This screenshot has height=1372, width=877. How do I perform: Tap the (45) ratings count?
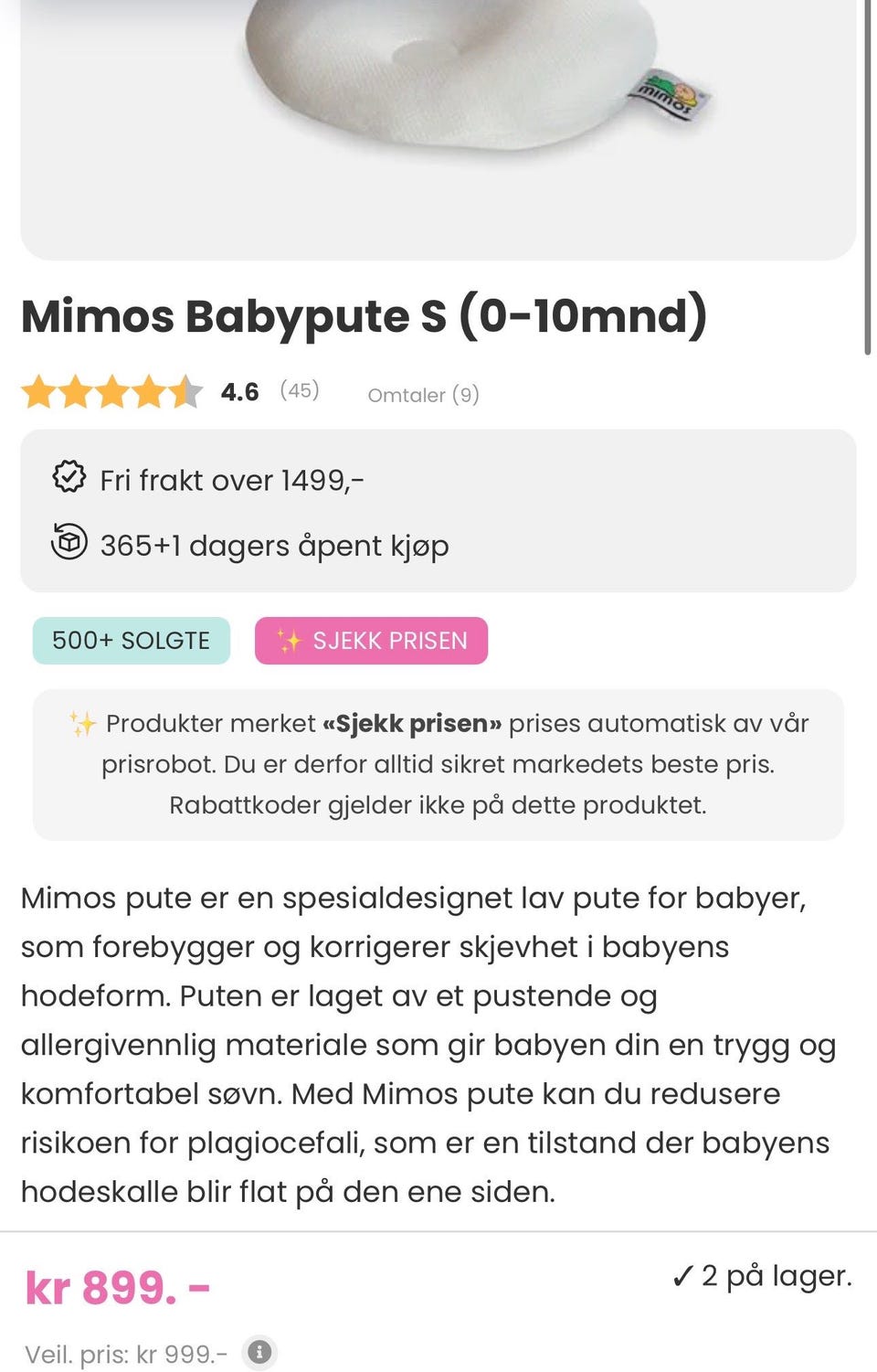coord(300,390)
